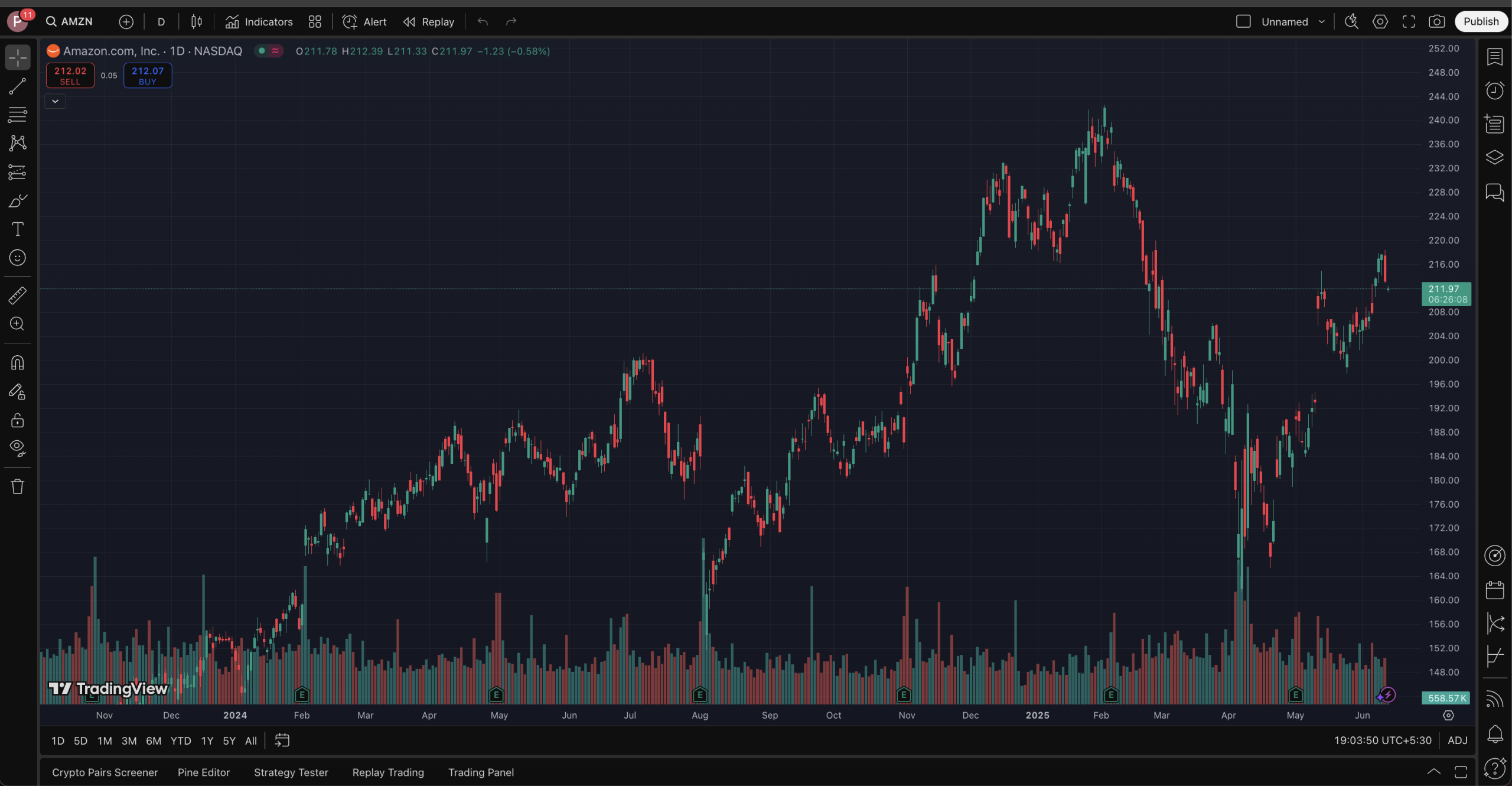
Task: Open the help center icon
Action: pos(1495,768)
